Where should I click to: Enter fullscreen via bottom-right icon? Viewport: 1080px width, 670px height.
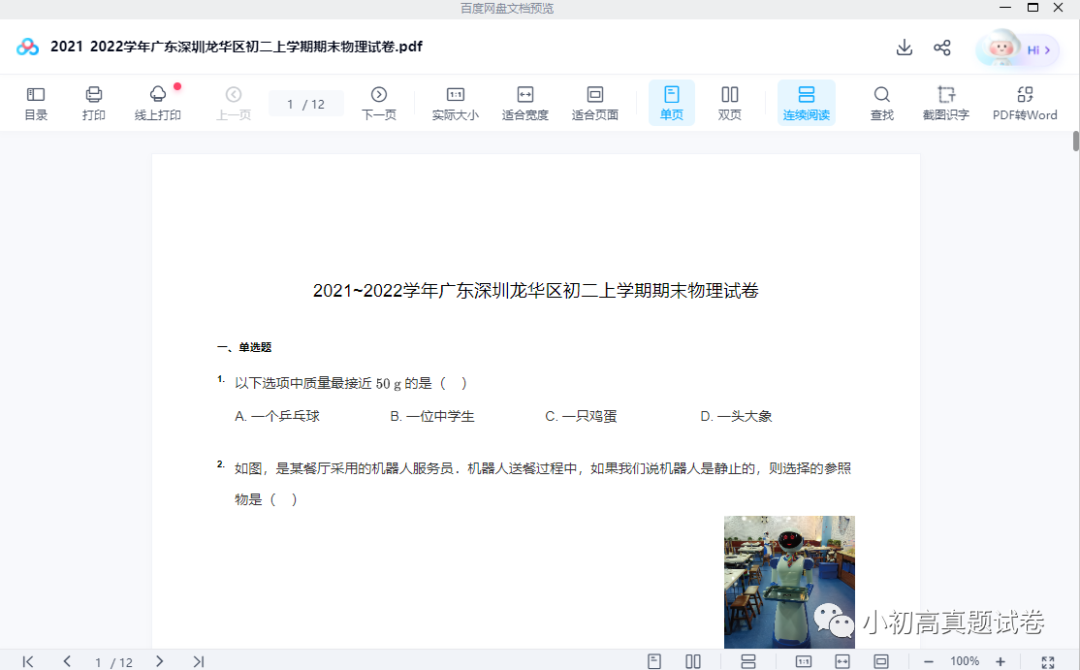tap(1048, 662)
